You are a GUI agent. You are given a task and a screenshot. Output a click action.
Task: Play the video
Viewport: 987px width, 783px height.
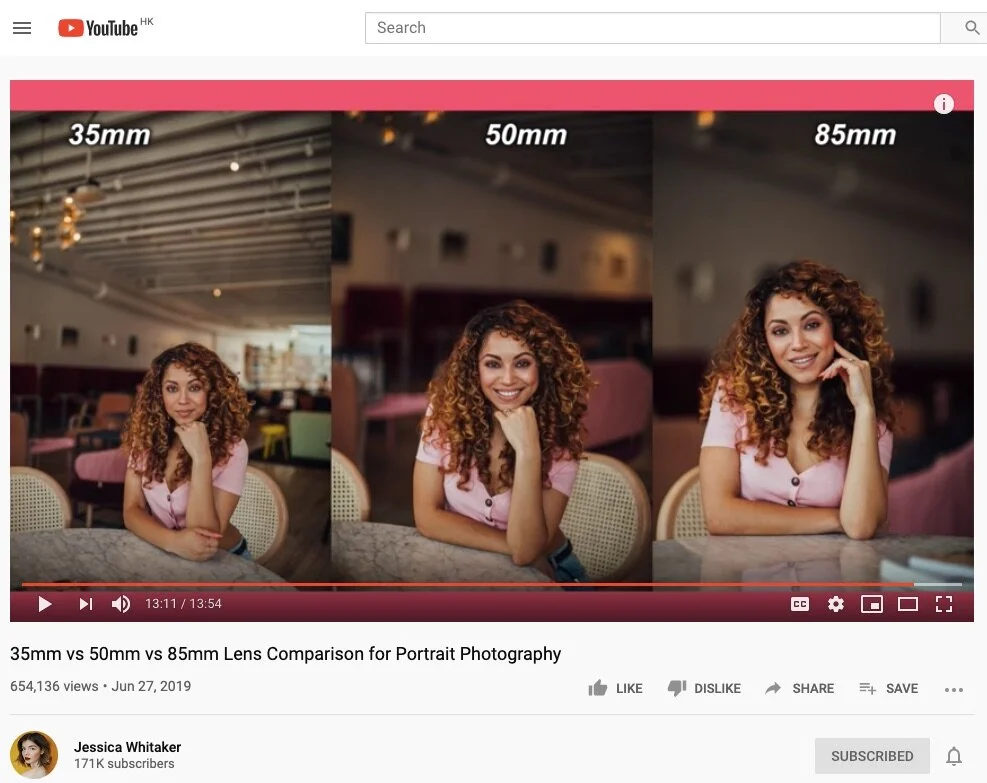pyautogui.click(x=45, y=604)
